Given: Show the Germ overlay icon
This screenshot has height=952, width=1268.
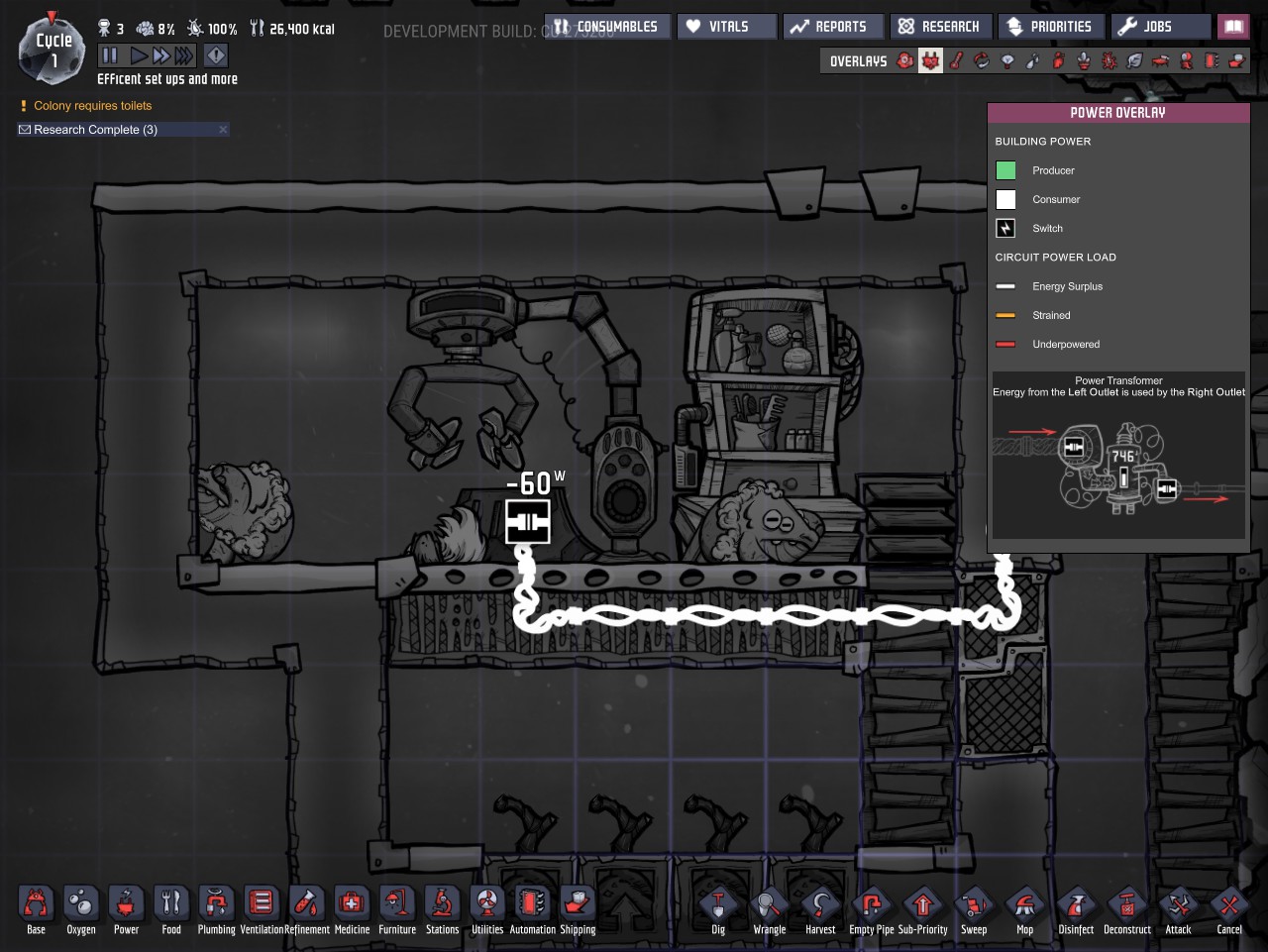Looking at the screenshot, I should [1109, 61].
